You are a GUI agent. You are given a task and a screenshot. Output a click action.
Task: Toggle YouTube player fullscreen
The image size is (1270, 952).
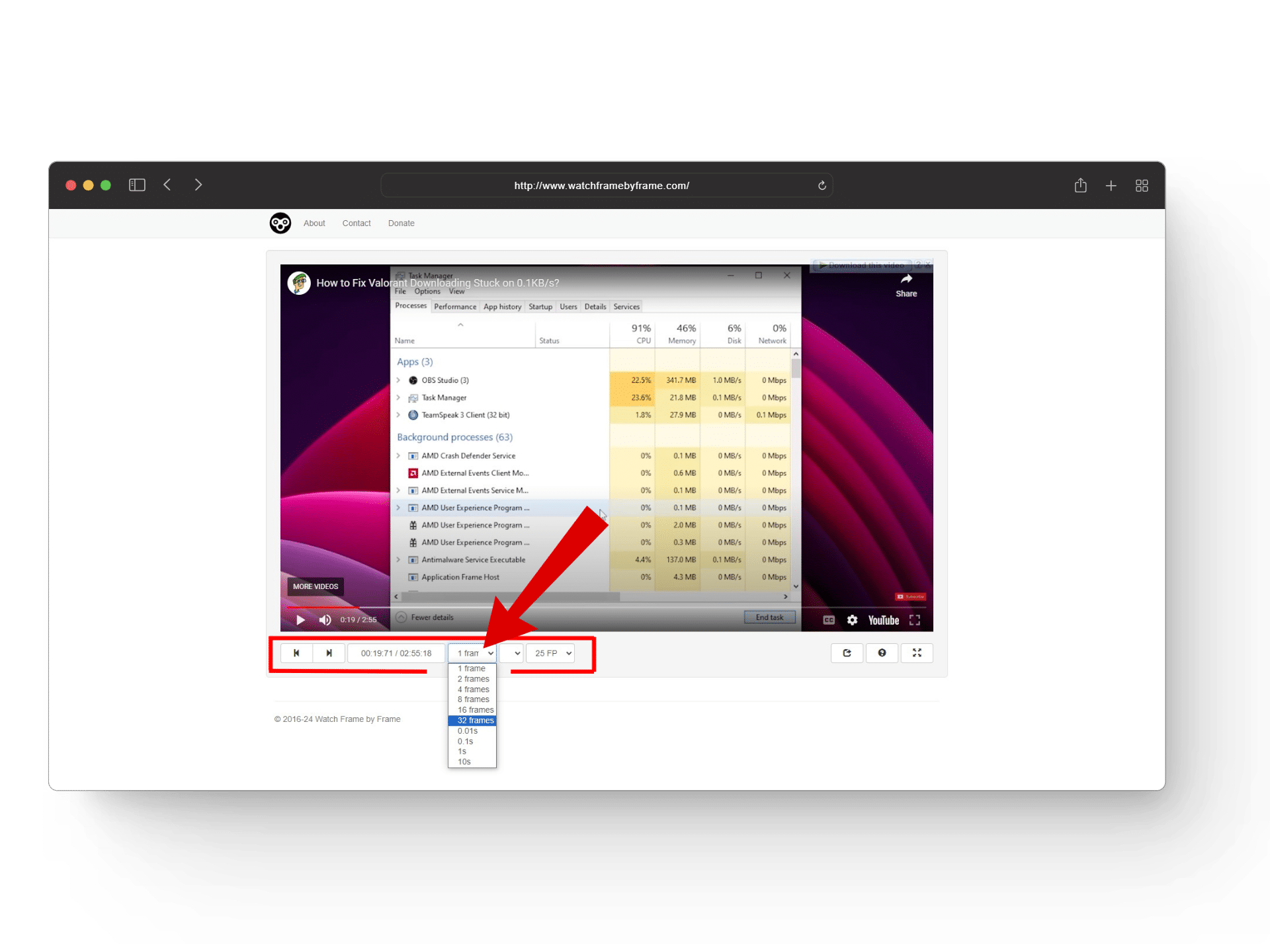point(915,620)
